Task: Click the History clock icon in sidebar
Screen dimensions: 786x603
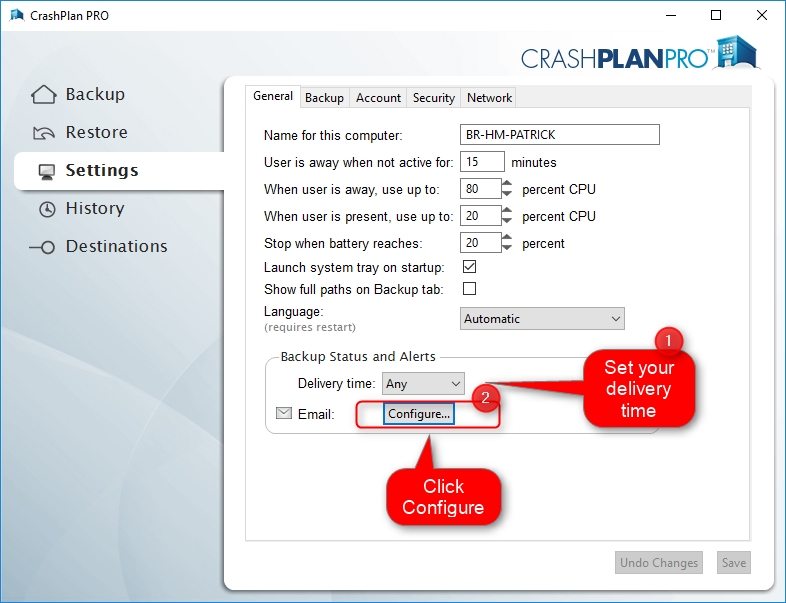Action: (x=46, y=209)
